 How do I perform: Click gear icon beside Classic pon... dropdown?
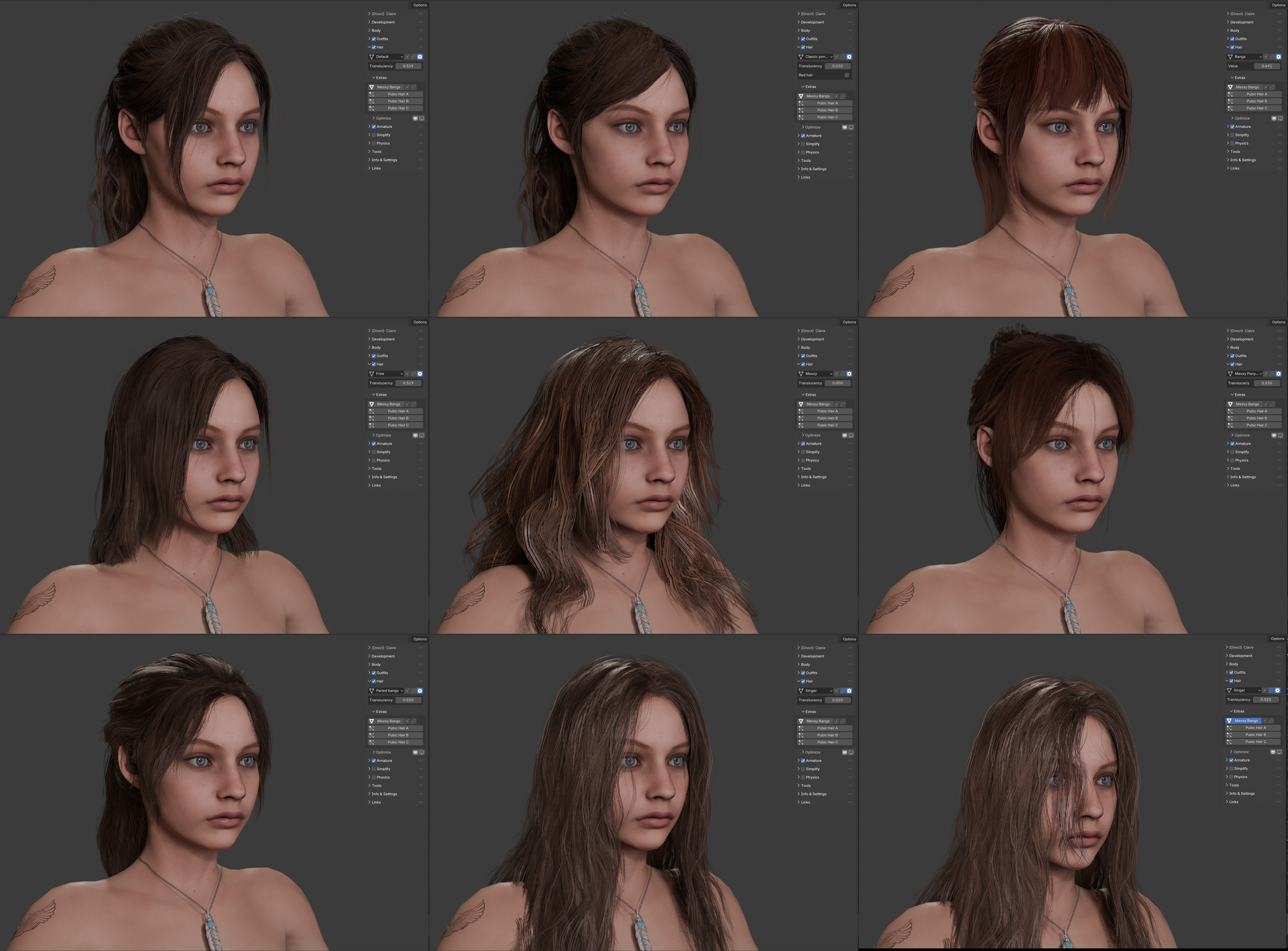(x=849, y=57)
